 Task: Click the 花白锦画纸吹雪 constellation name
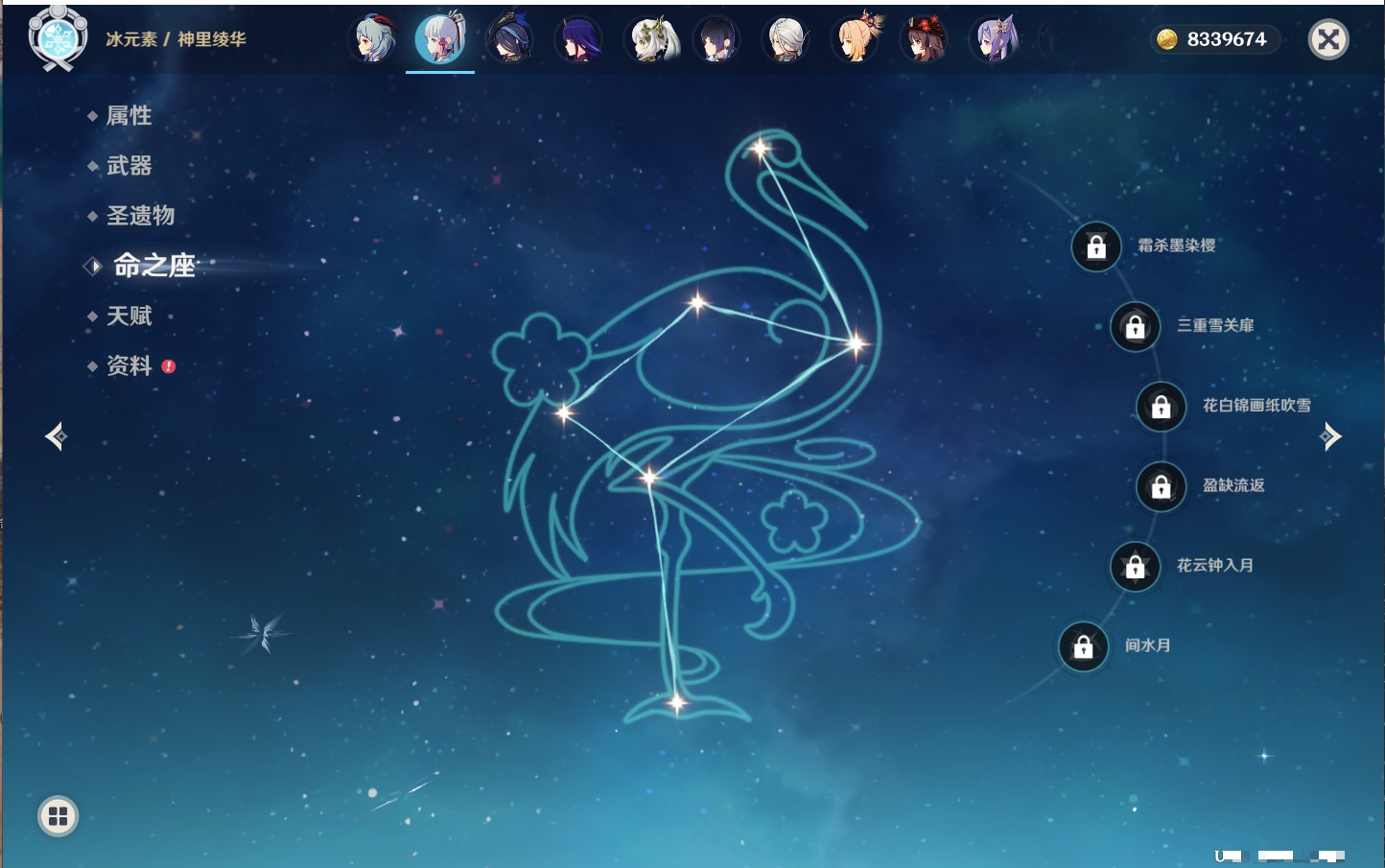coord(1256,405)
